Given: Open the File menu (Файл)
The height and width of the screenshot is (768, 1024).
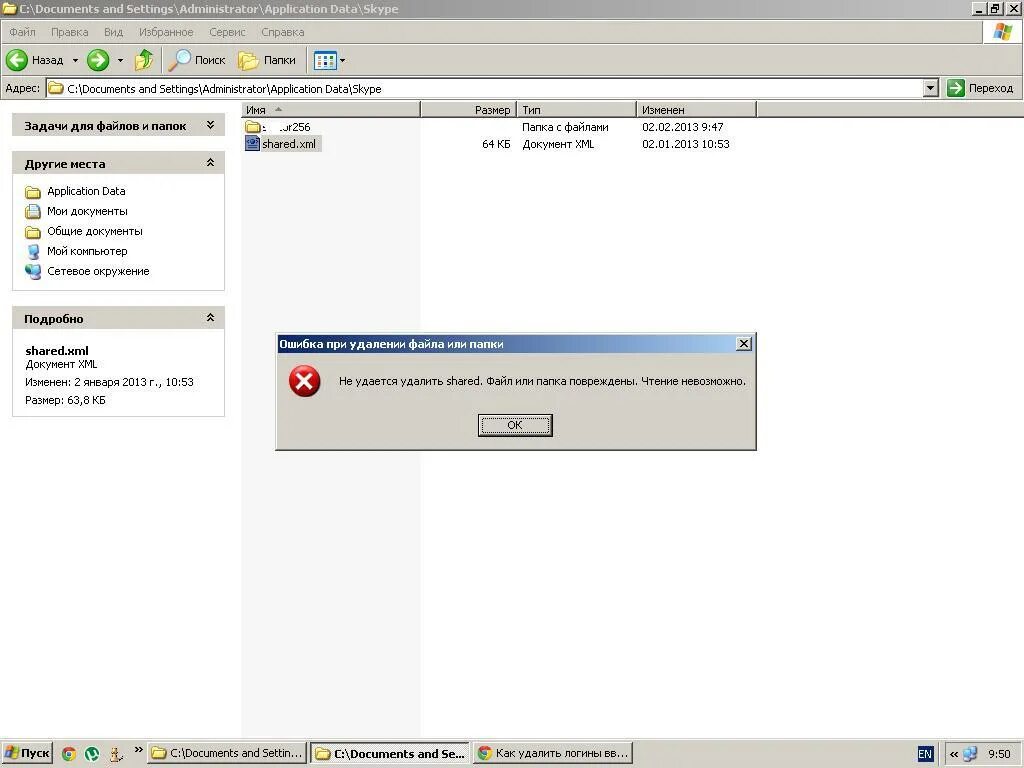Looking at the screenshot, I should coord(22,32).
